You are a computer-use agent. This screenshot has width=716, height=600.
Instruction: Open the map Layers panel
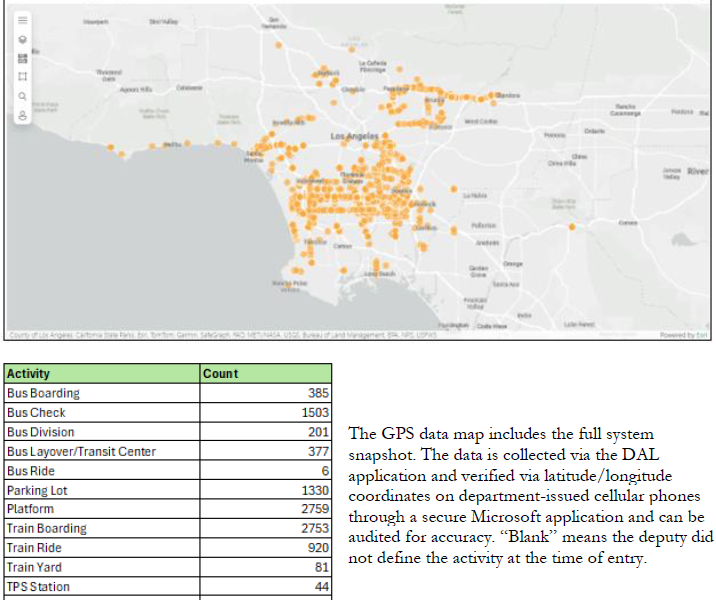click(x=22, y=39)
